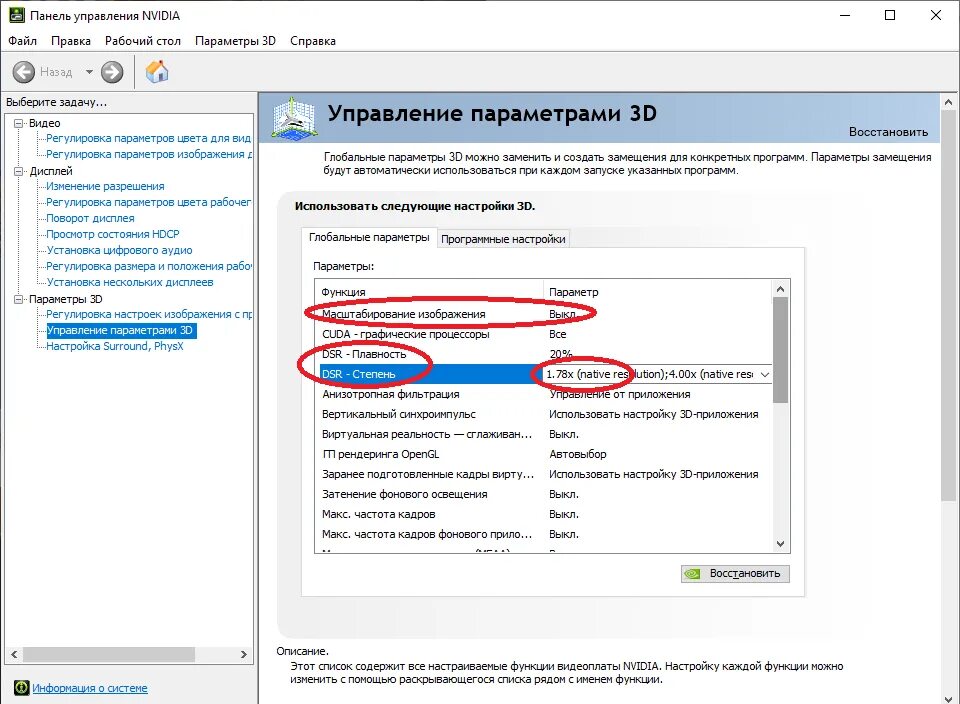The width and height of the screenshot is (960, 704).
Task: Open Изменение разрешения task
Action: click(x=105, y=186)
